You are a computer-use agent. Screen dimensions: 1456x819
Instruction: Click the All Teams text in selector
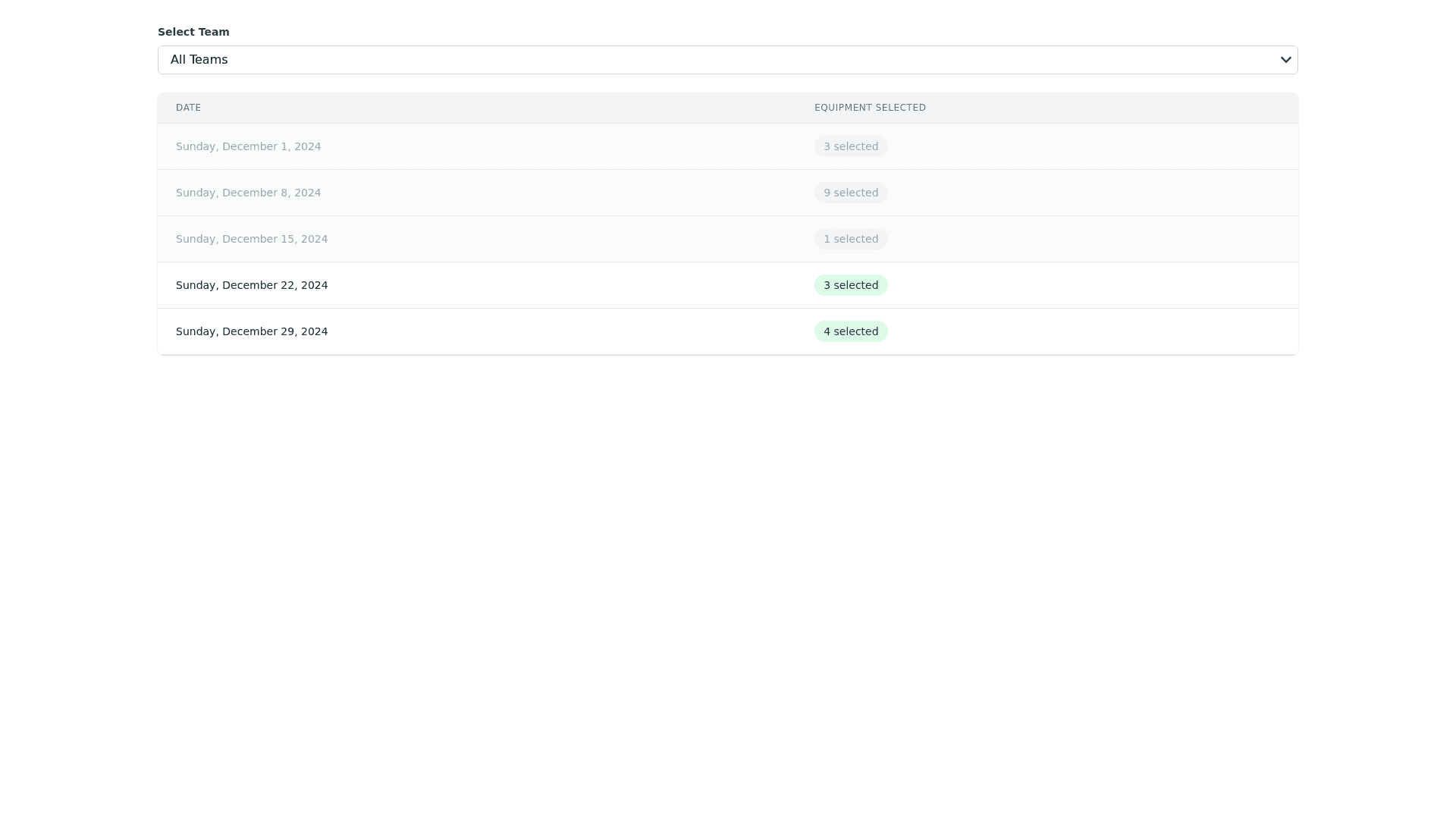(x=199, y=60)
